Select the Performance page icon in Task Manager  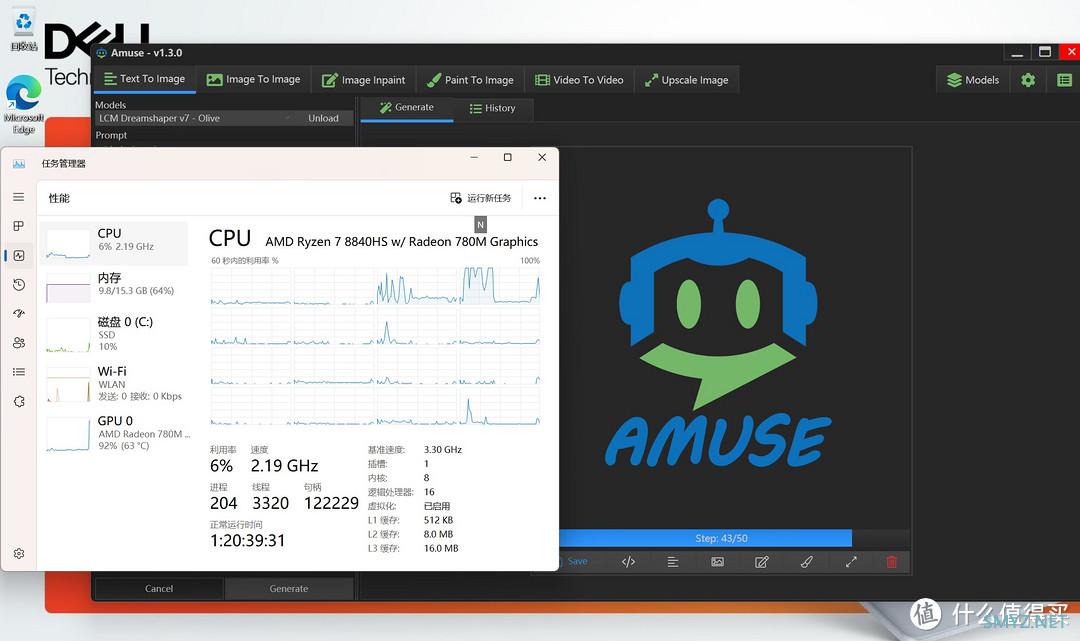point(19,255)
